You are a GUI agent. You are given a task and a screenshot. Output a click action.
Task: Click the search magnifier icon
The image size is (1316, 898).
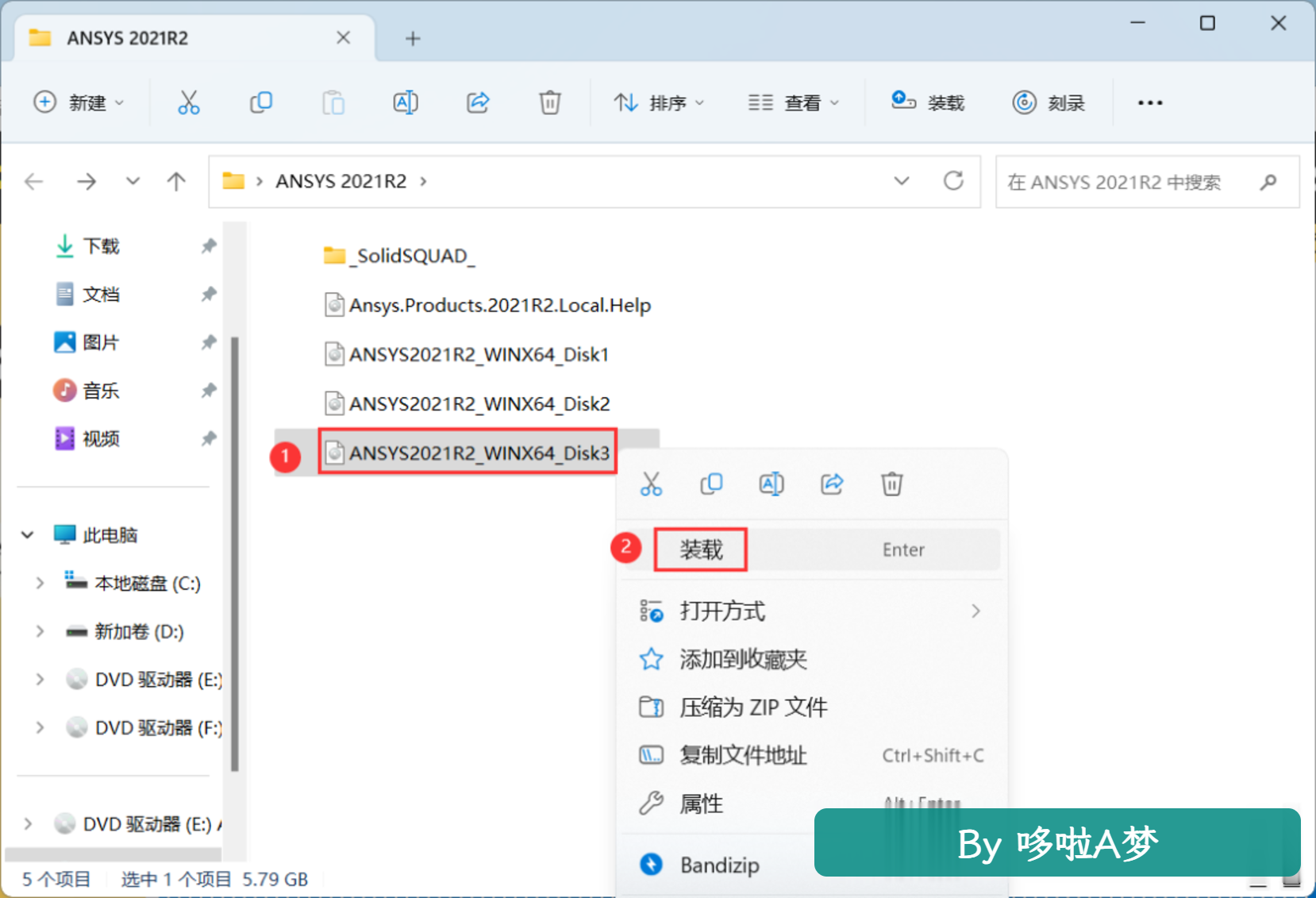pyautogui.click(x=1268, y=182)
